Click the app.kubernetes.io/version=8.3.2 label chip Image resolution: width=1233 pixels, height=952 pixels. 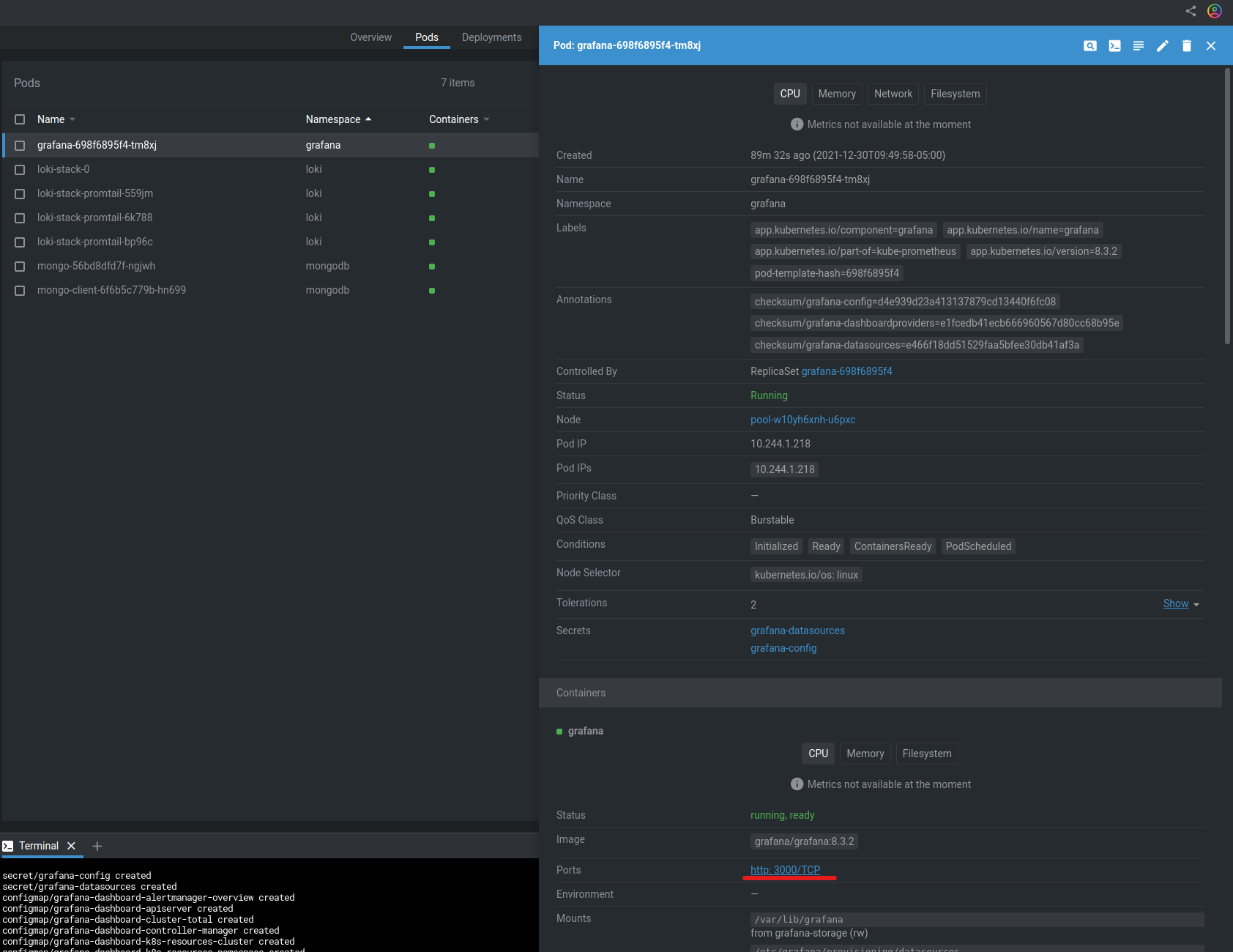1044,251
